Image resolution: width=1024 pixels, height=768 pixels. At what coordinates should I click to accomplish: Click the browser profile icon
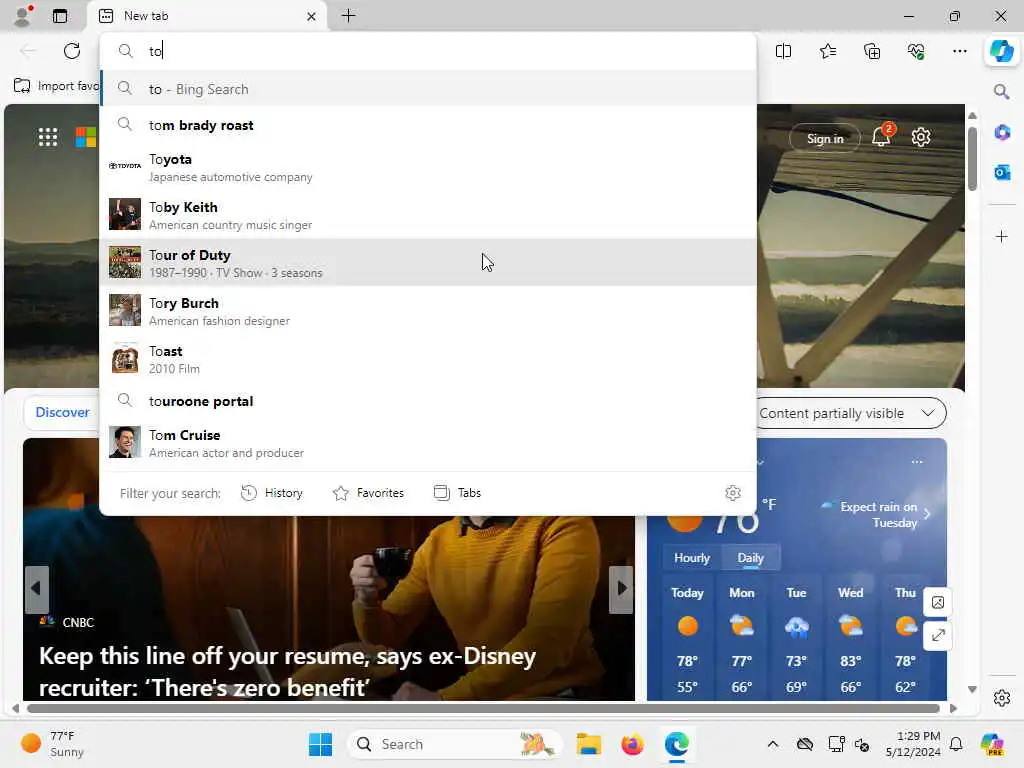24,16
